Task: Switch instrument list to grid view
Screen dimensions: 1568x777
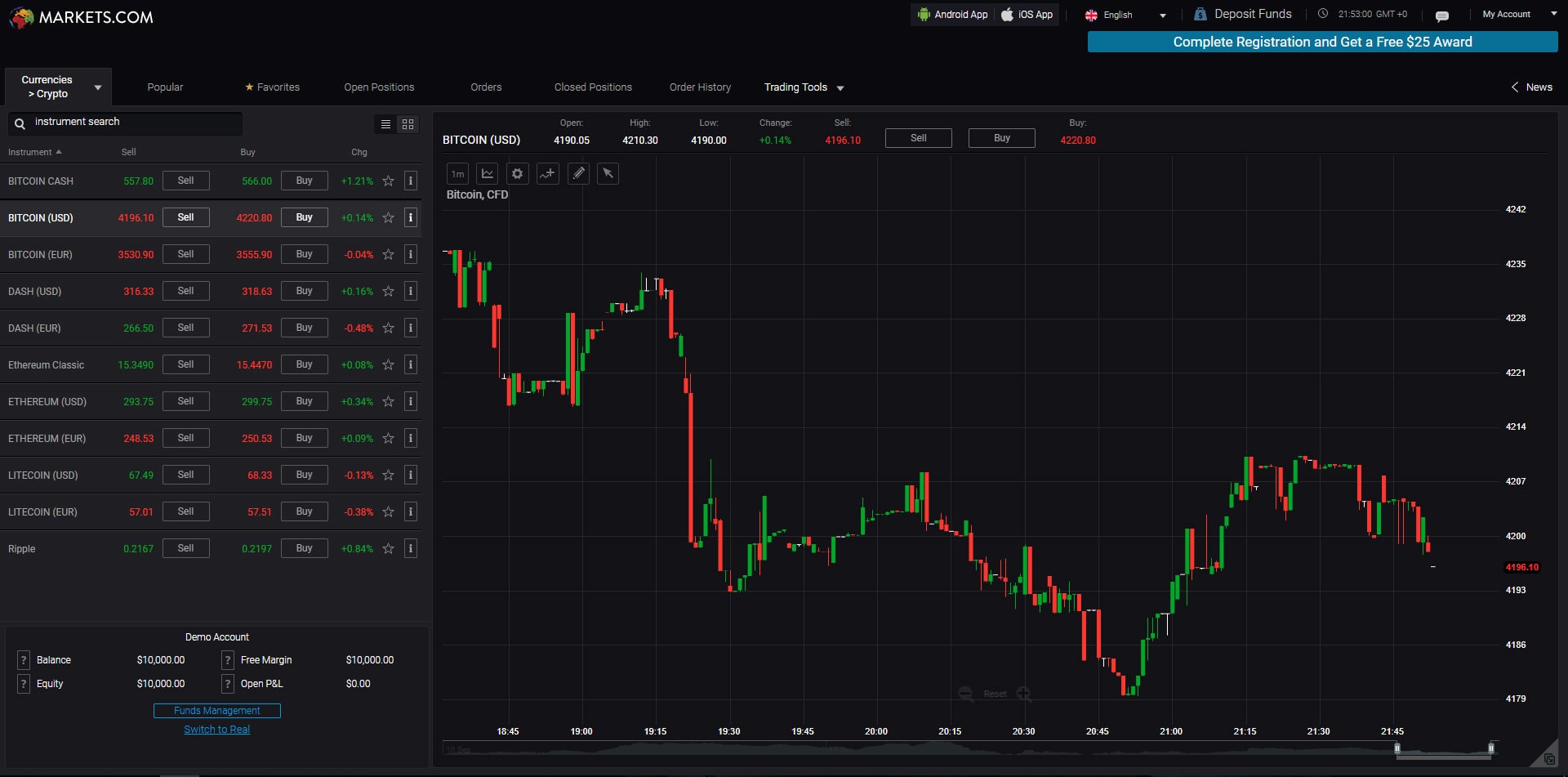Action: click(408, 124)
